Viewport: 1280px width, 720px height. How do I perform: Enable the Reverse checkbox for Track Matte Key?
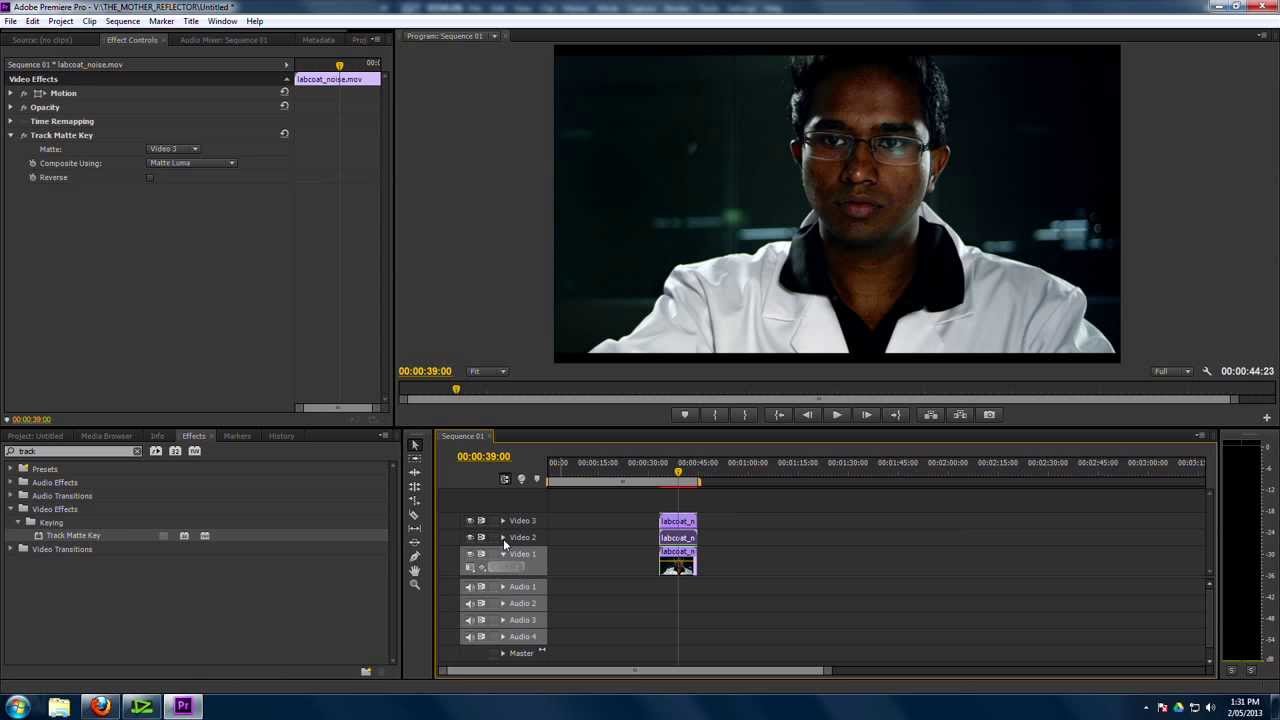(150, 178)
